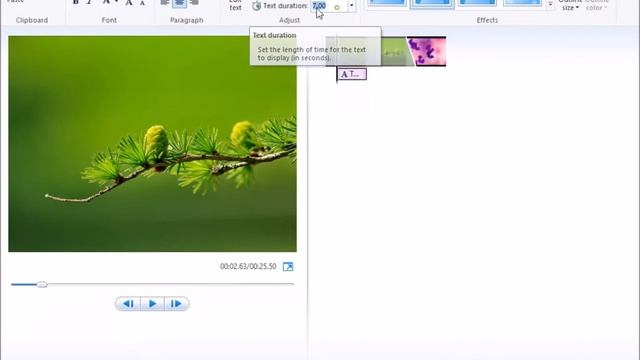Open the Text duration dropdown arrow

point(351,6)
